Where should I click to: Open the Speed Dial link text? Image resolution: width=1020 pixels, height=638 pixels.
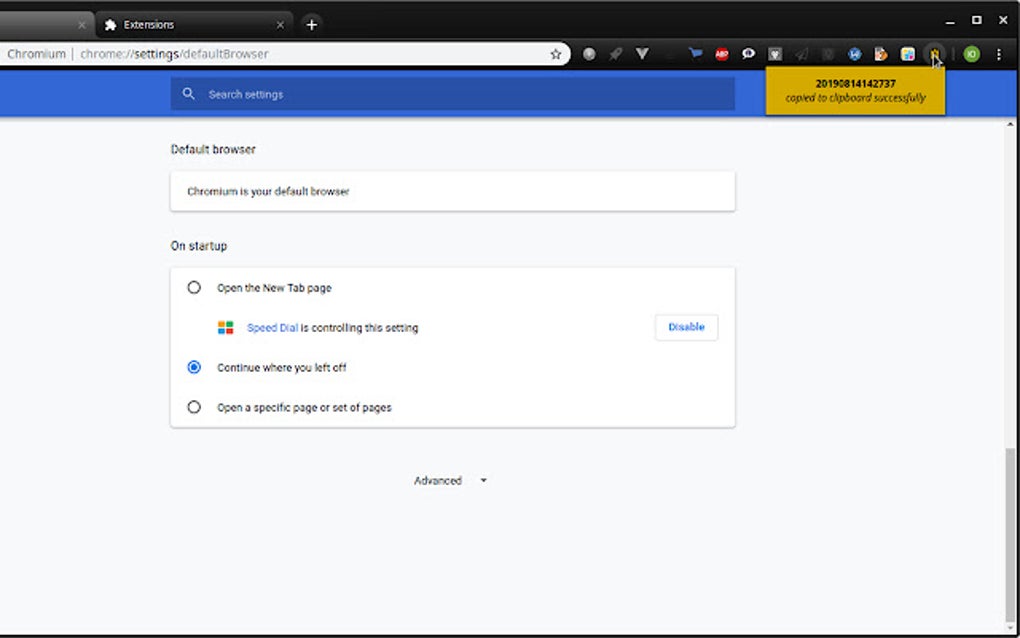(269, 327)
